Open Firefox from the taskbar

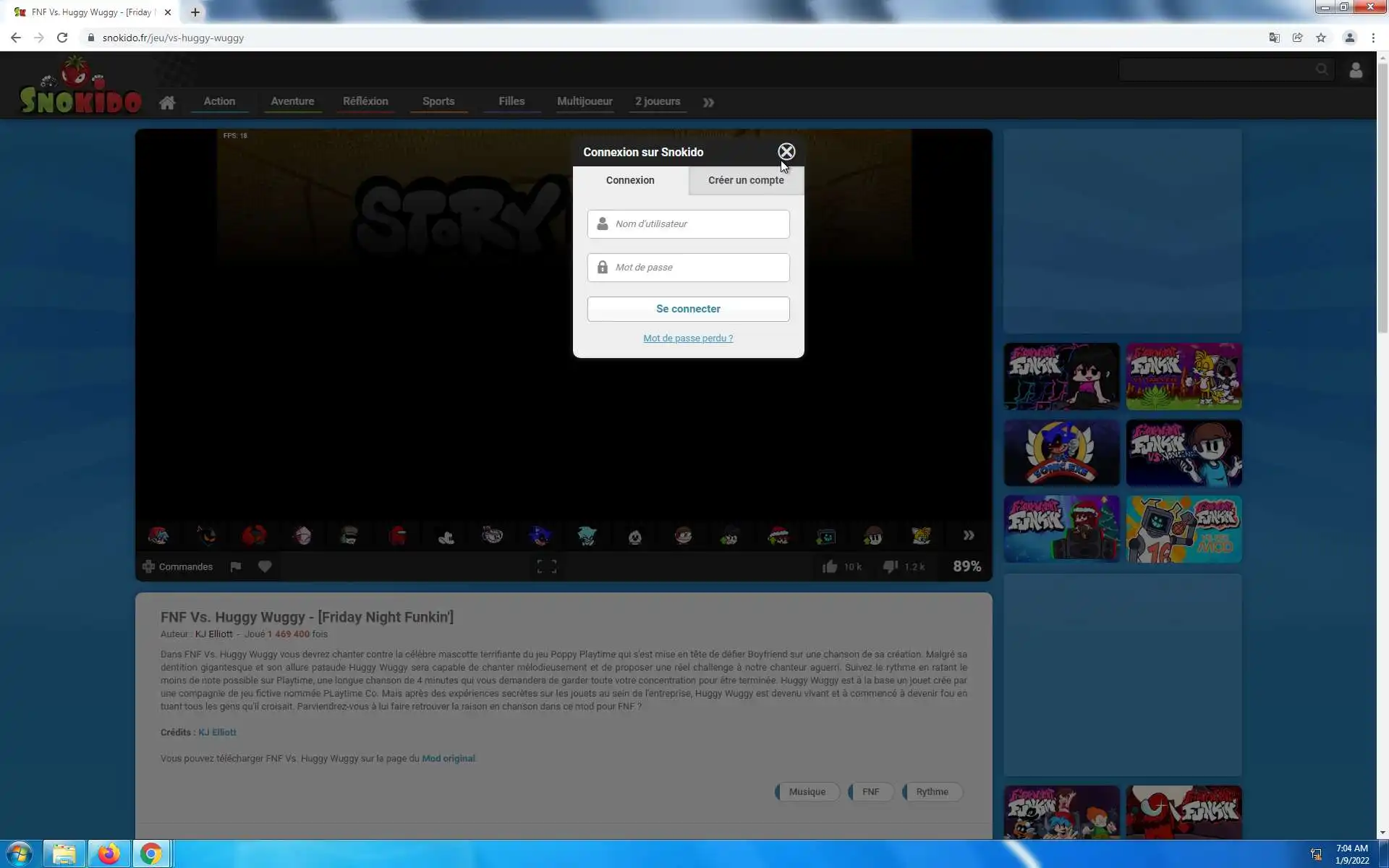coord(109,854)
